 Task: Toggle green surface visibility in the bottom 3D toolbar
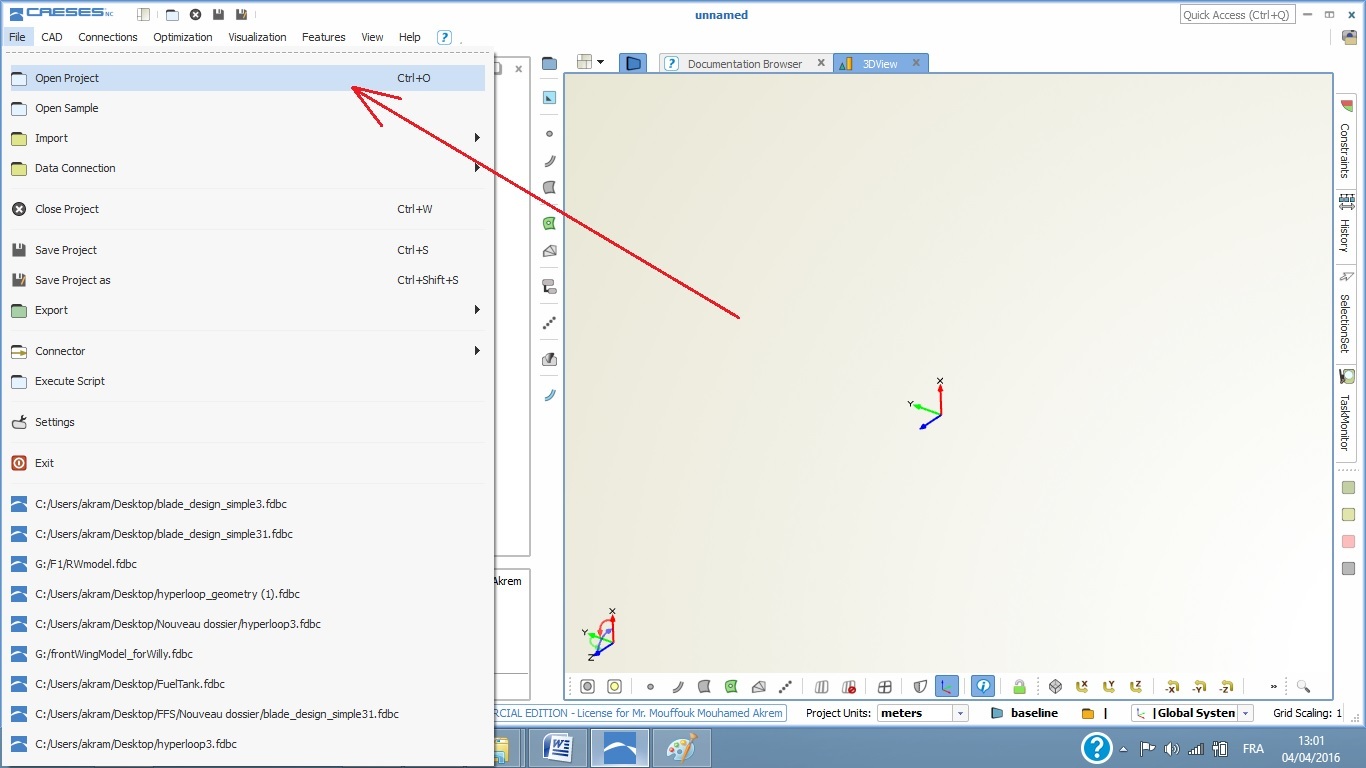tap(731, 687)
